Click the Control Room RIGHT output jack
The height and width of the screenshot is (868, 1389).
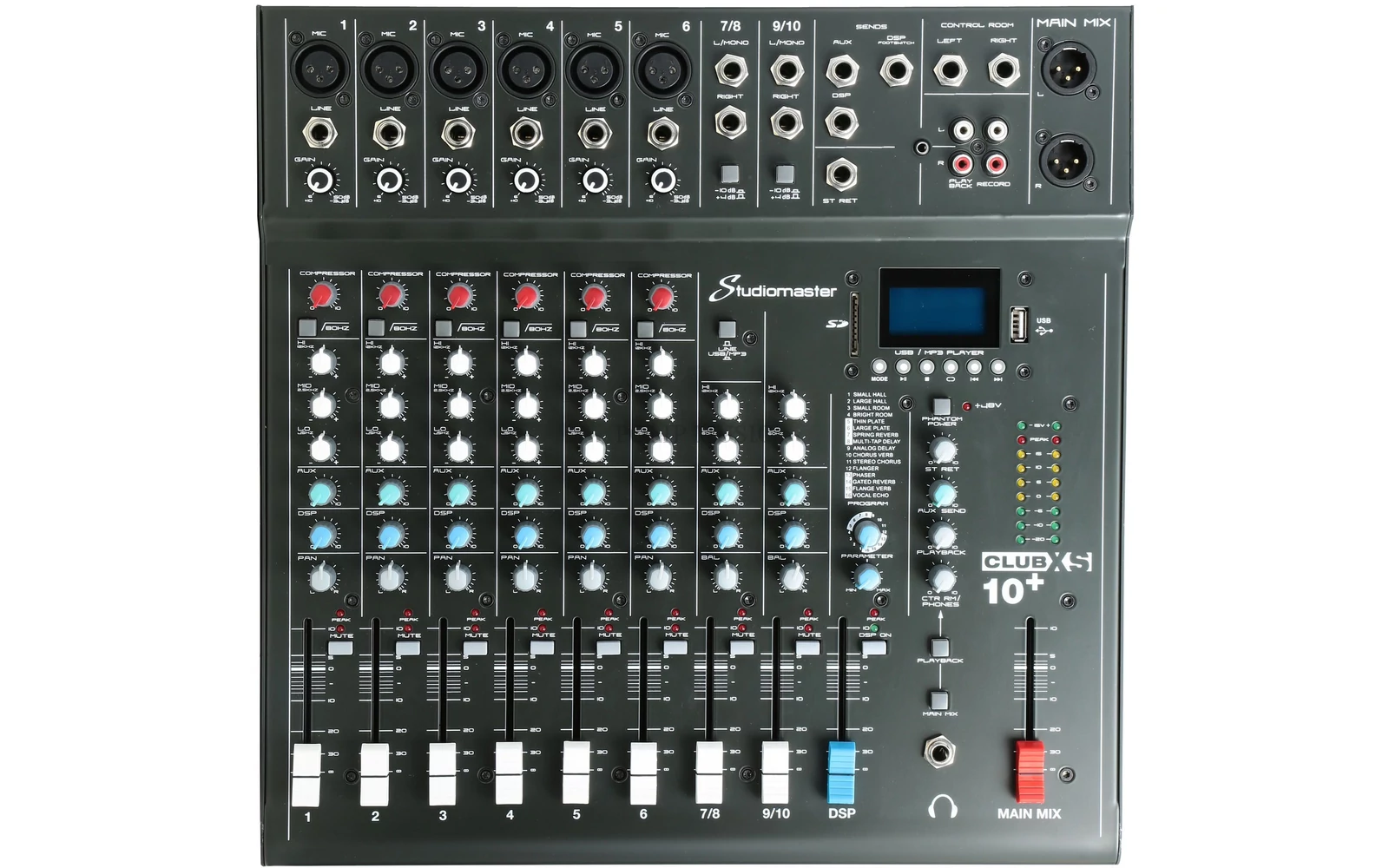(x=1004, y=70)
